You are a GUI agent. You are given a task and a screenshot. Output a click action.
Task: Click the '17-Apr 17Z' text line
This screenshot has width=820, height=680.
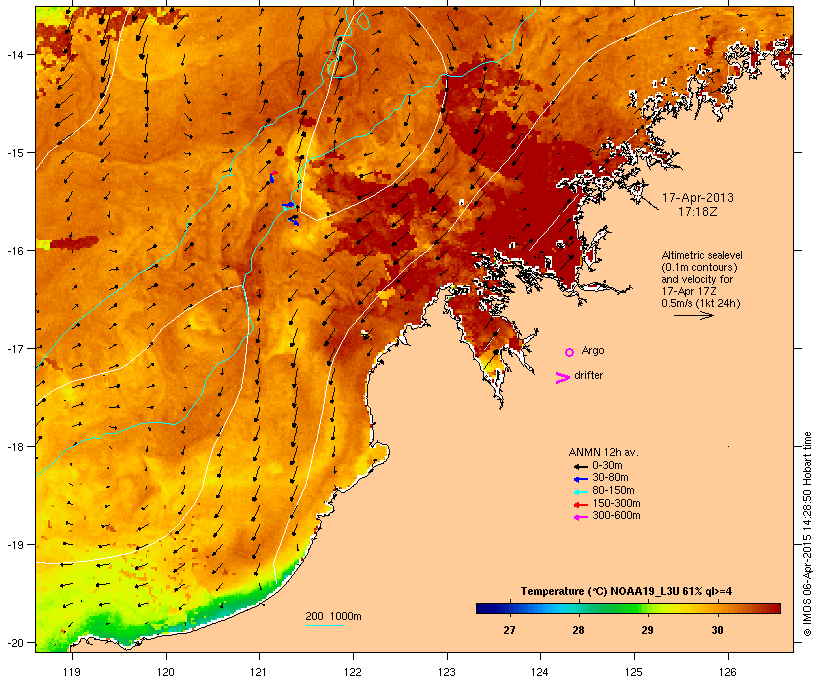coord(689,291)
